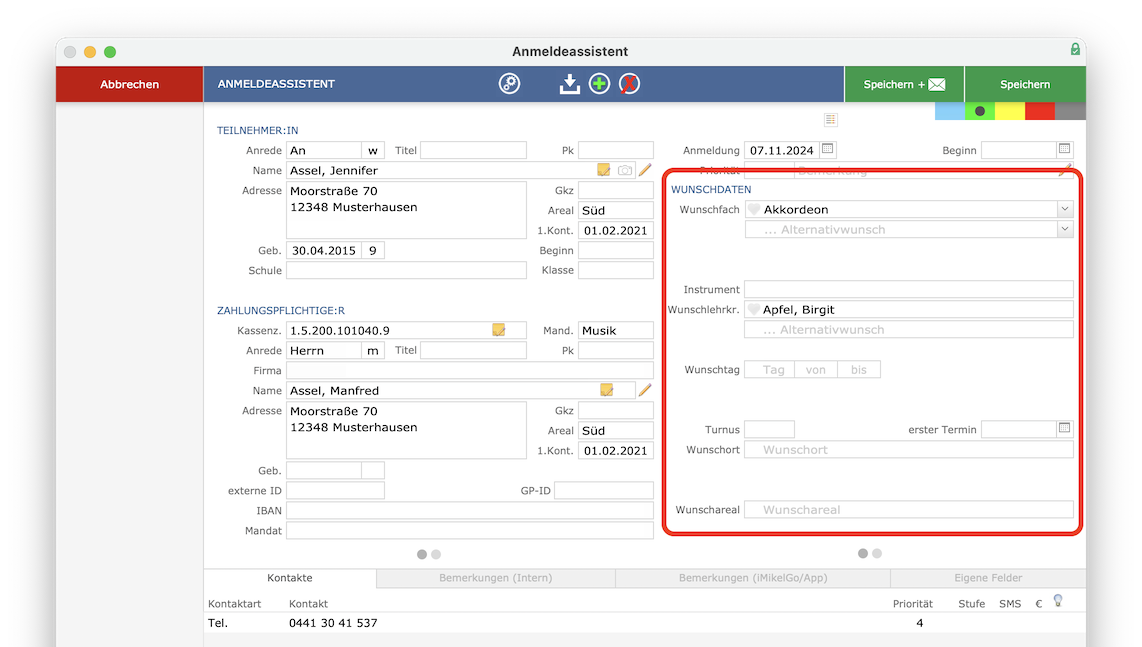This screenshot has width=1142, height=647.
Task: Click the Turnus input field
Action: point(769,429)
